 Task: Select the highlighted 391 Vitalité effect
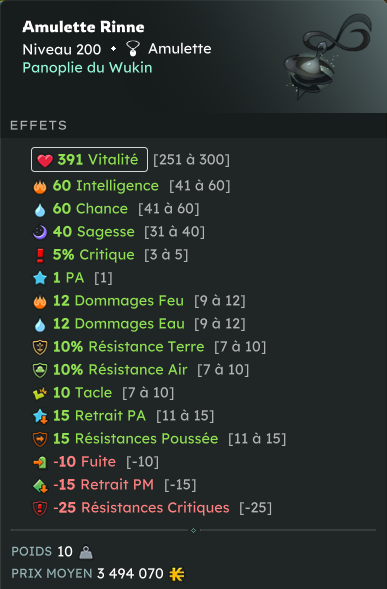coord(89,160)
